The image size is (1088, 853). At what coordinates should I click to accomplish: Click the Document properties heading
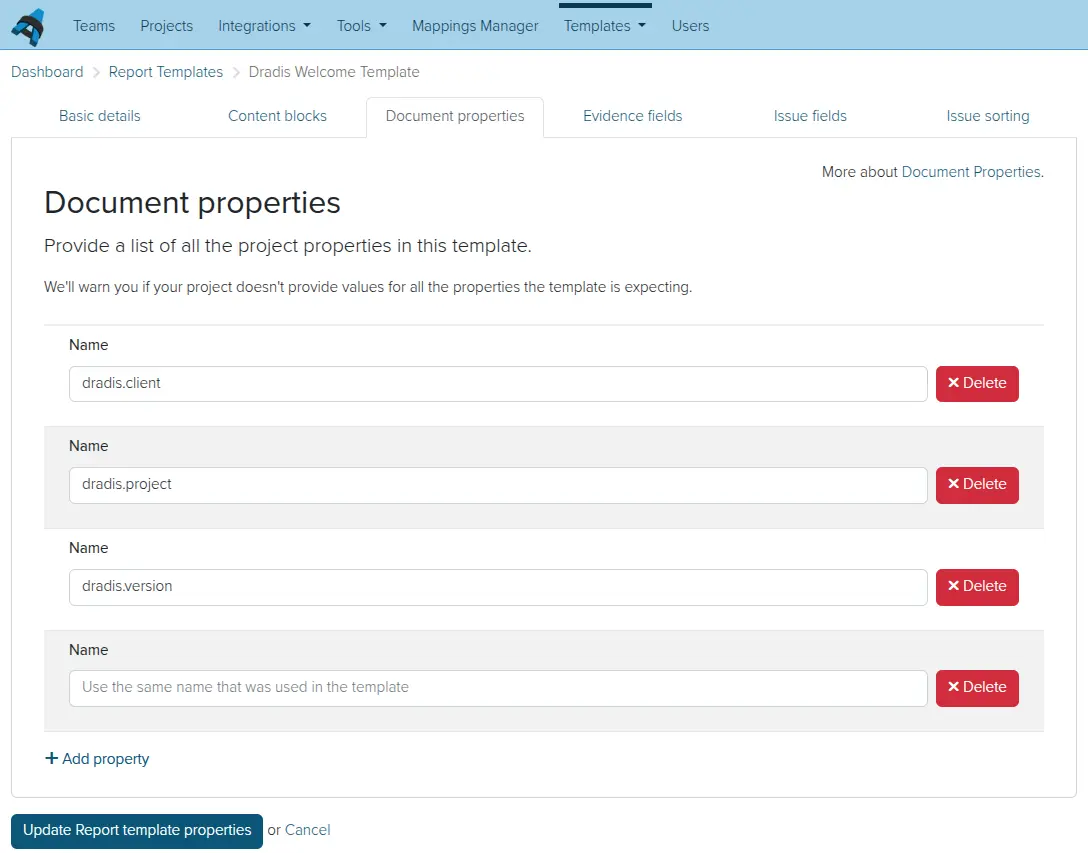(192, 203)
